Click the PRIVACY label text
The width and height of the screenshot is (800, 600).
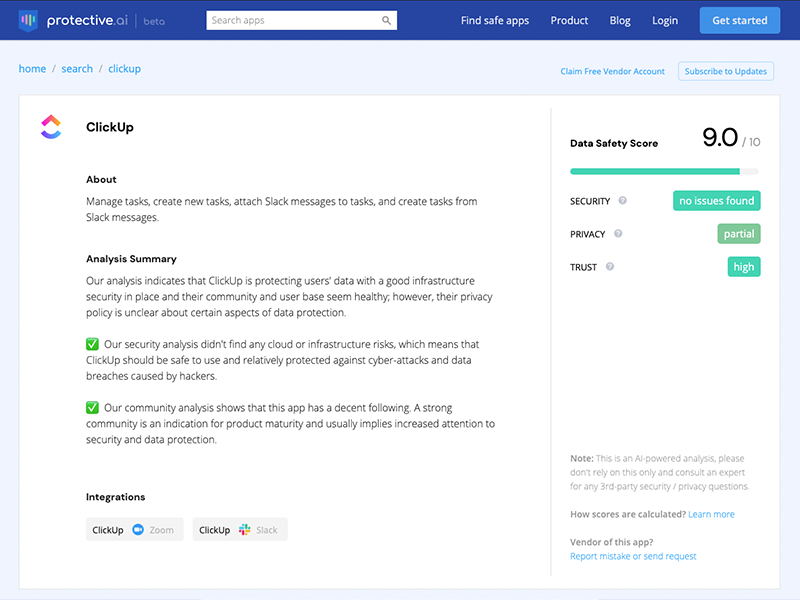[587, 234]
